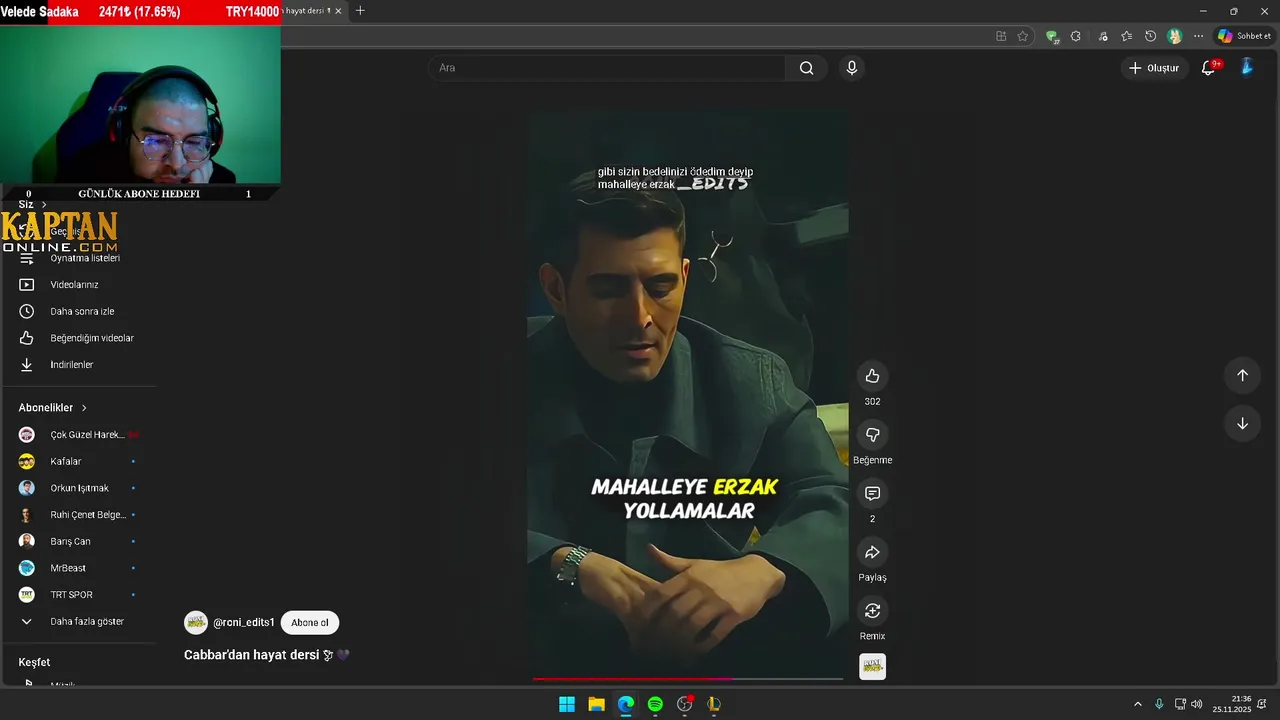1280x720 pixels.
Task: Open the @rcni_edits1 channel link
Action: click(x=244, y=622)
